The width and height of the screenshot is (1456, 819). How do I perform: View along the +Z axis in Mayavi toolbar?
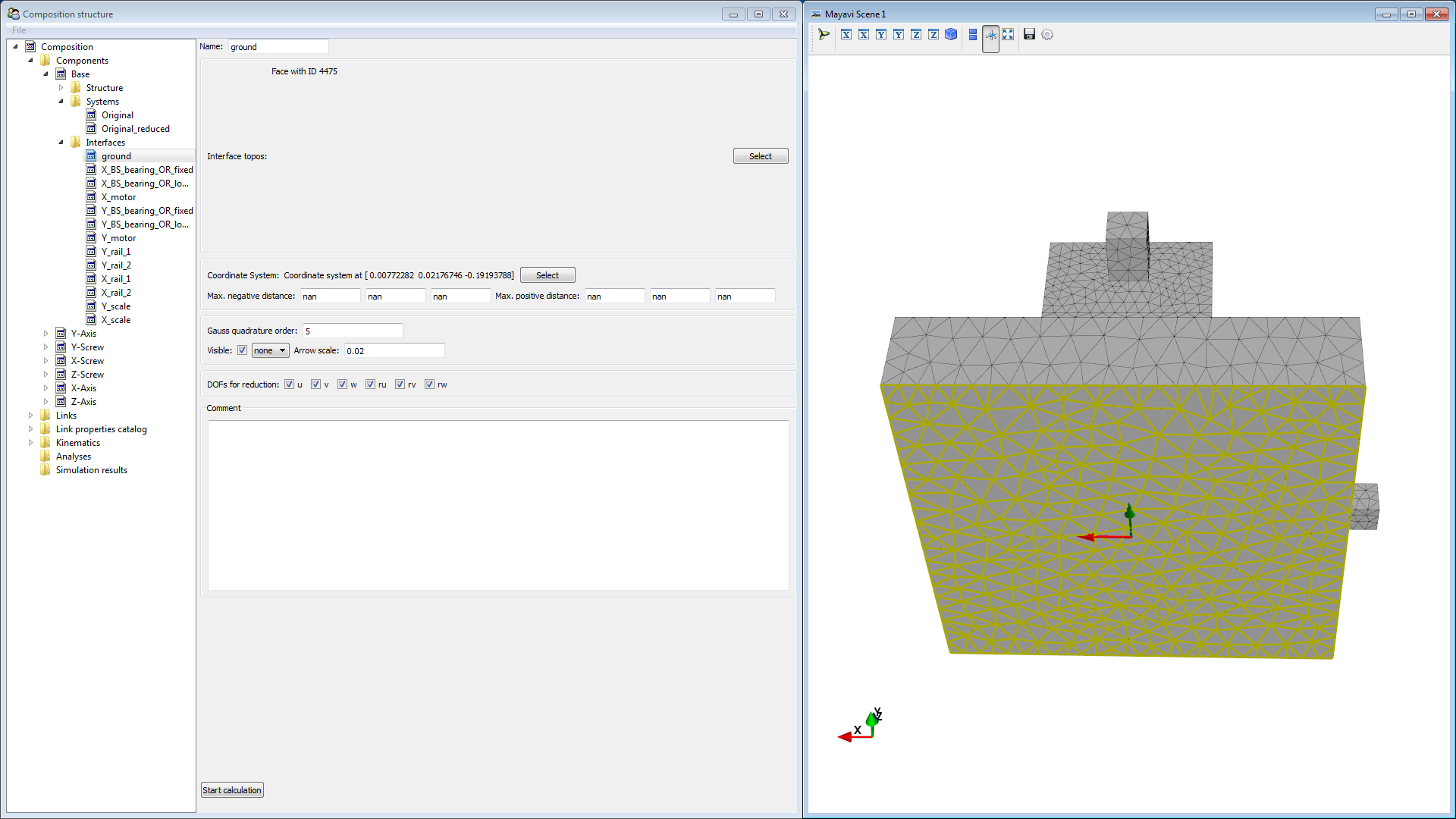click(x=934, y=34)
